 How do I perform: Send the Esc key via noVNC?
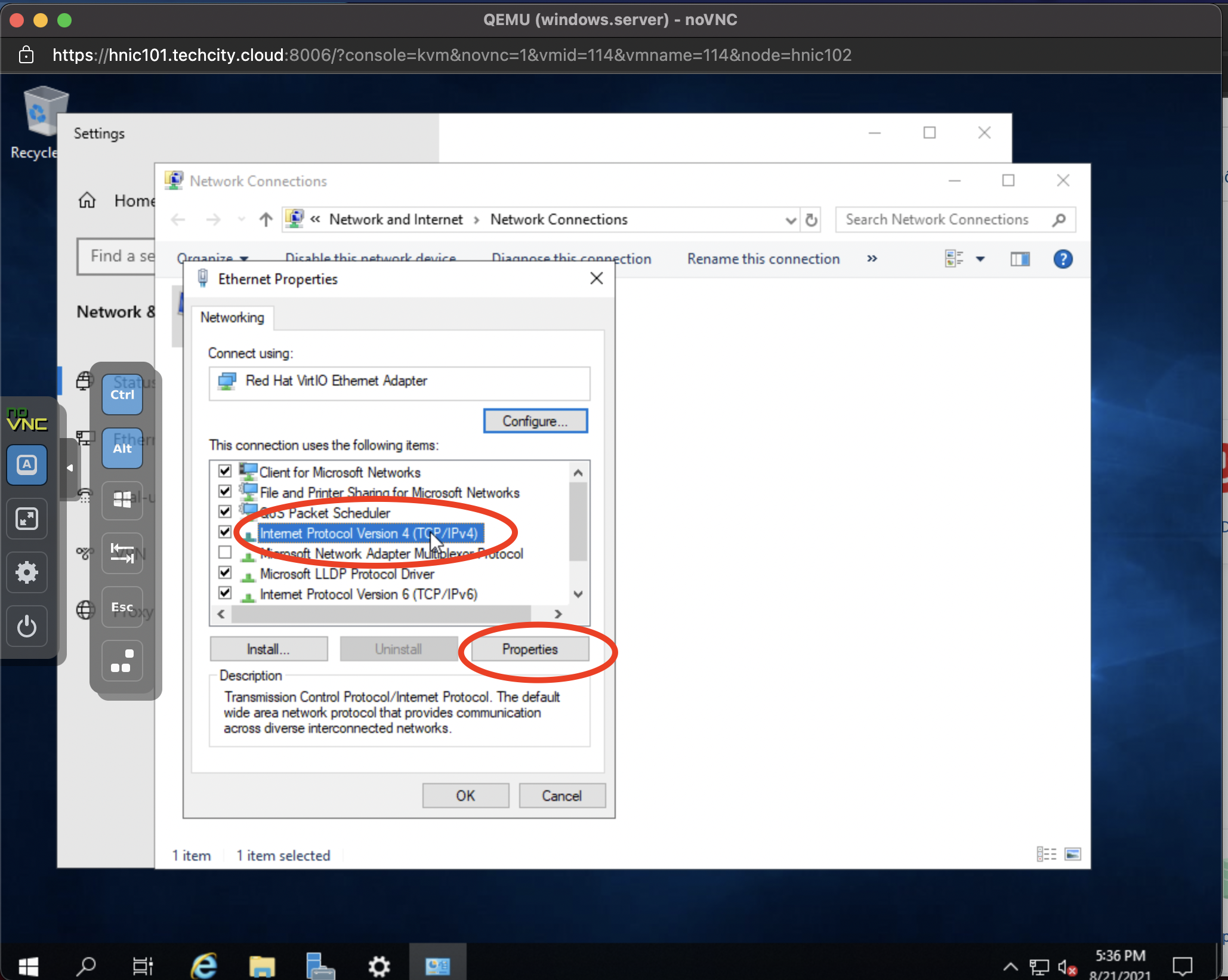pyautogui.click(x=122, y=607)
